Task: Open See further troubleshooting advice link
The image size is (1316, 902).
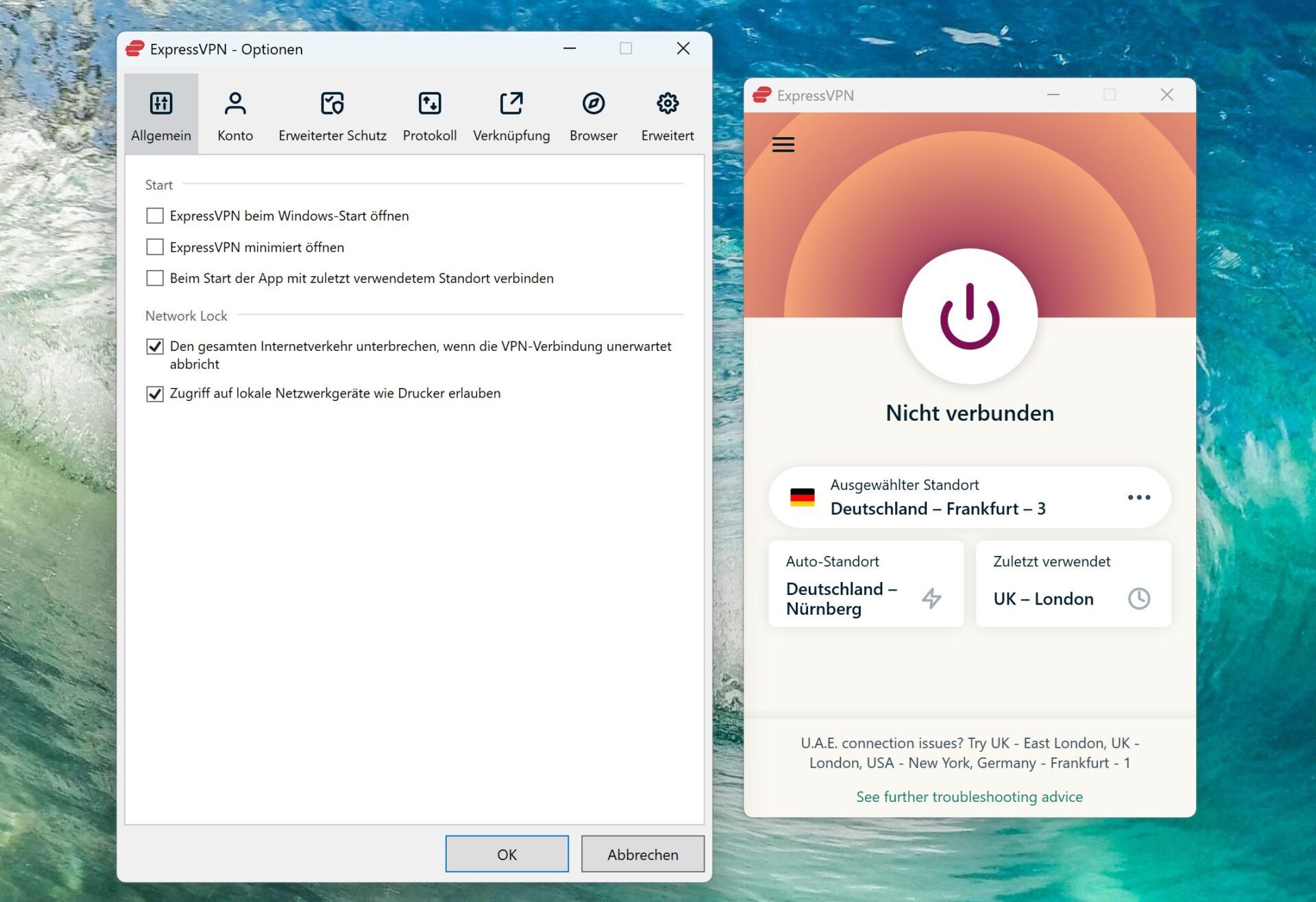Action: (970, 796)
